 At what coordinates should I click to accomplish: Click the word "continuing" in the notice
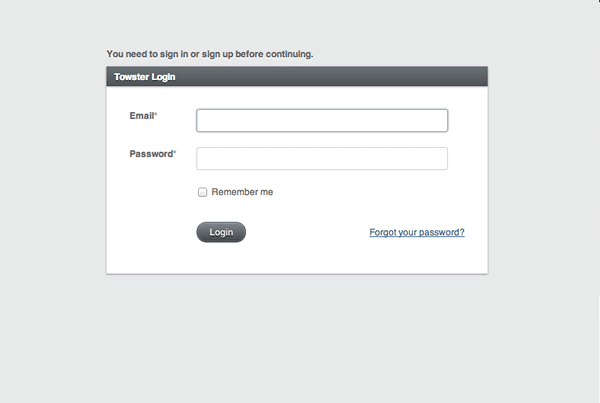coord(285,54)
